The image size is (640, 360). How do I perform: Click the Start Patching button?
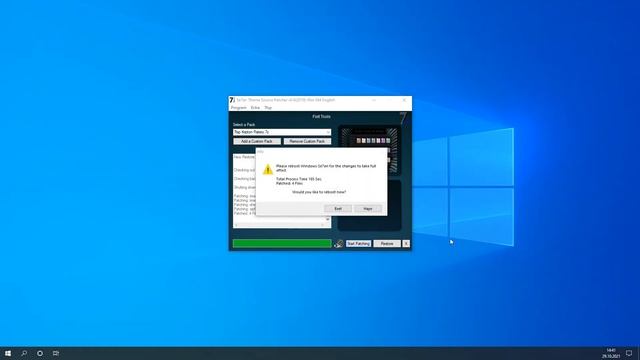click(358, 244)
